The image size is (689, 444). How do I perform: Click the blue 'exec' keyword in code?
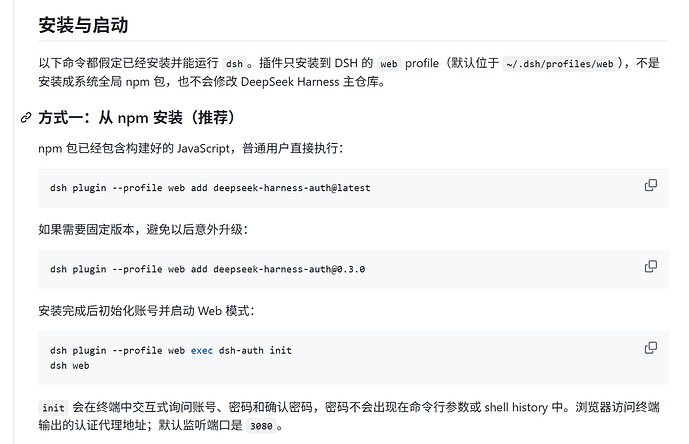pos(202,350)
